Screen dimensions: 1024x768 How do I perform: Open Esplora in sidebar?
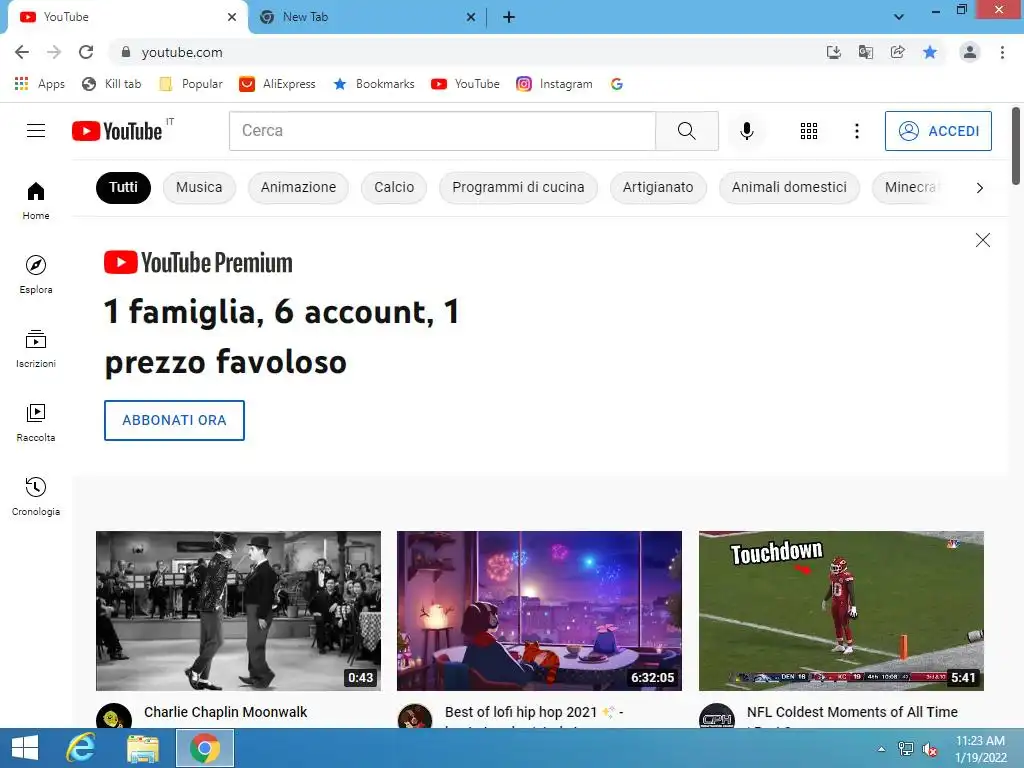coord(36,274)
